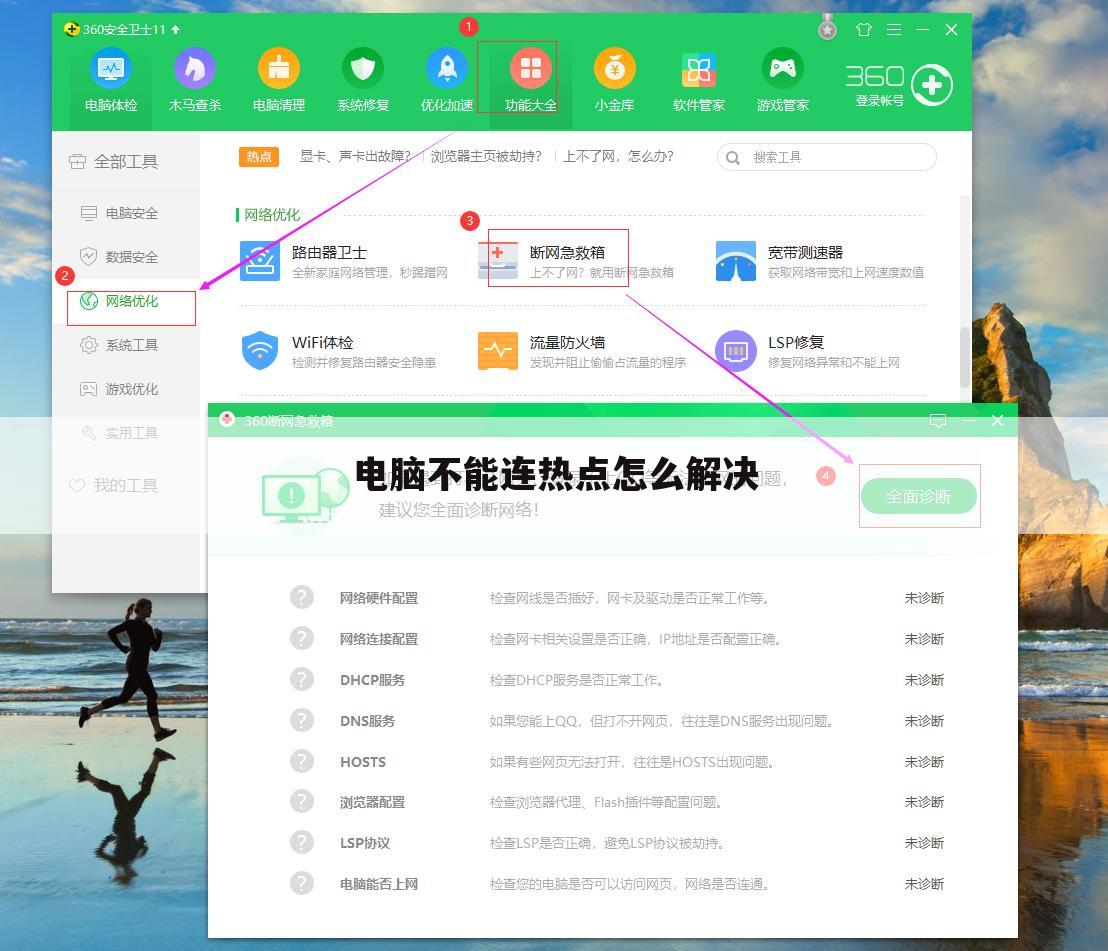Click 未诊断 status in HOSTS row
This screenshot has width=1108, height=951.
pyautogui.click(x=924, y=762)
